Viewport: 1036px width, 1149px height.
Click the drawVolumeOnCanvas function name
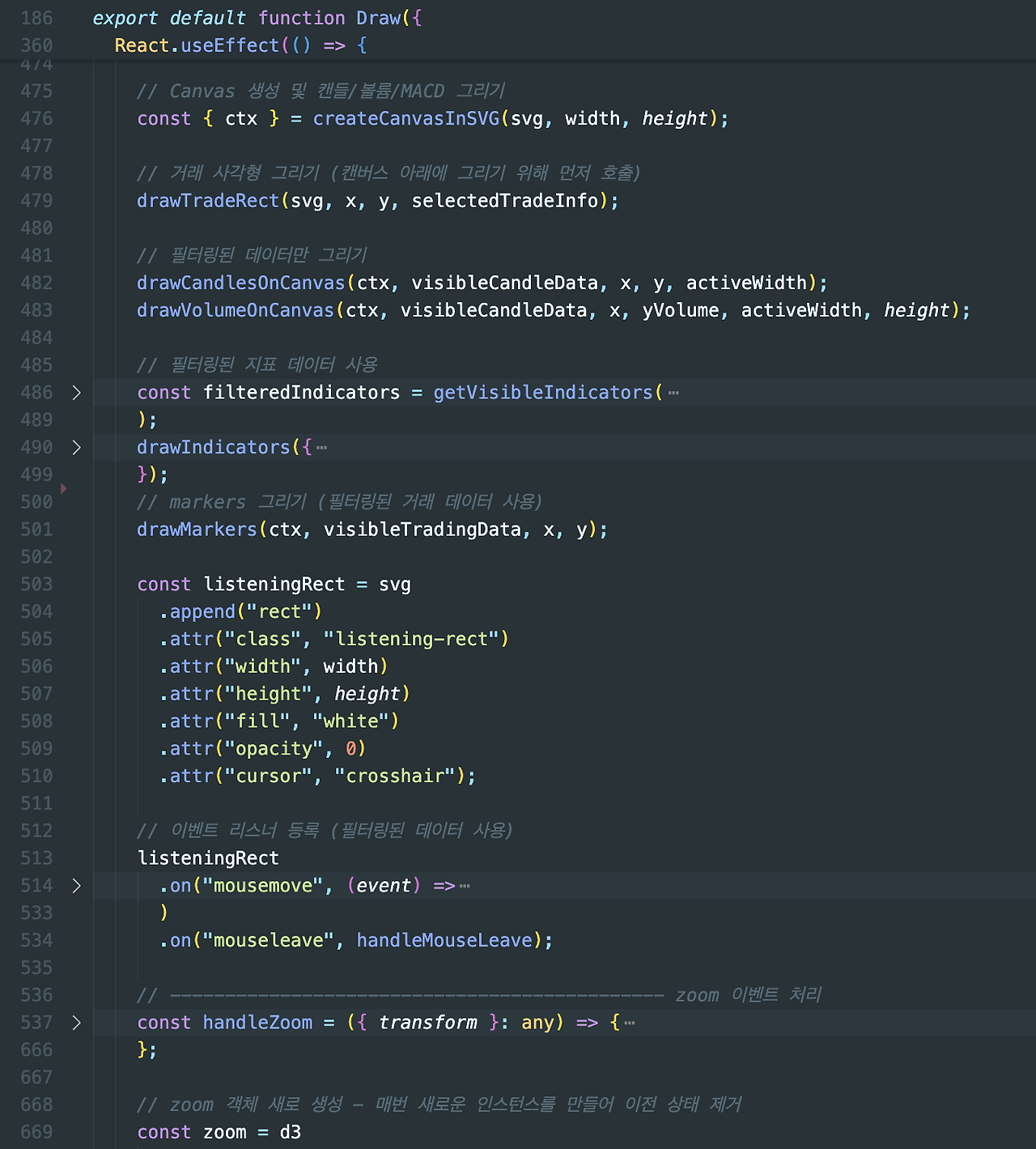click(x=236, y=311)
